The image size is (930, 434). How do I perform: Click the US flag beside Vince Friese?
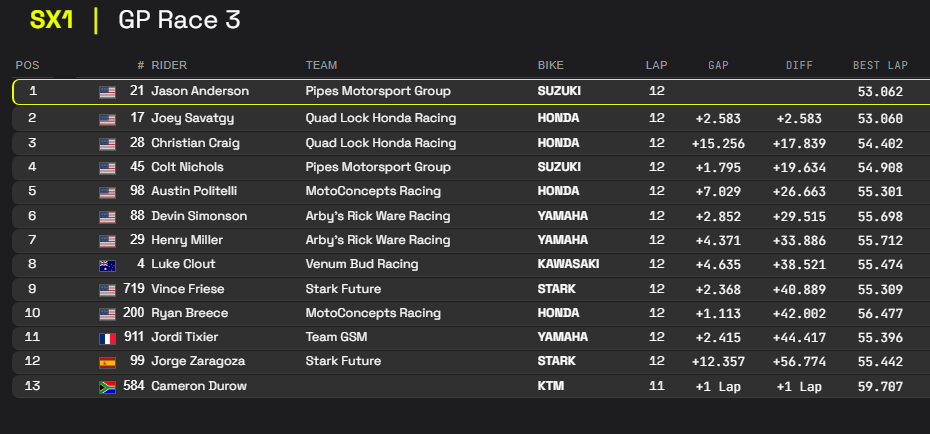107,289
